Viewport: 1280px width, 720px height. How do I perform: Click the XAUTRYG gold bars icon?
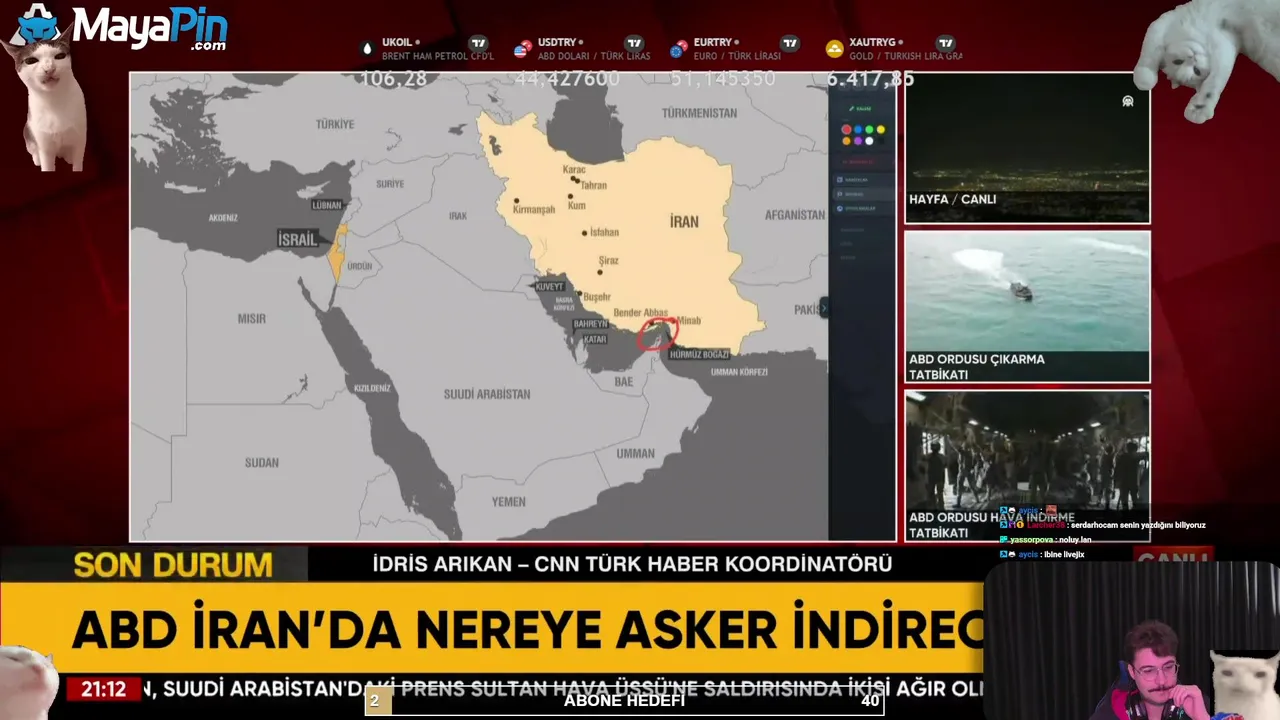tap(834, 49)
